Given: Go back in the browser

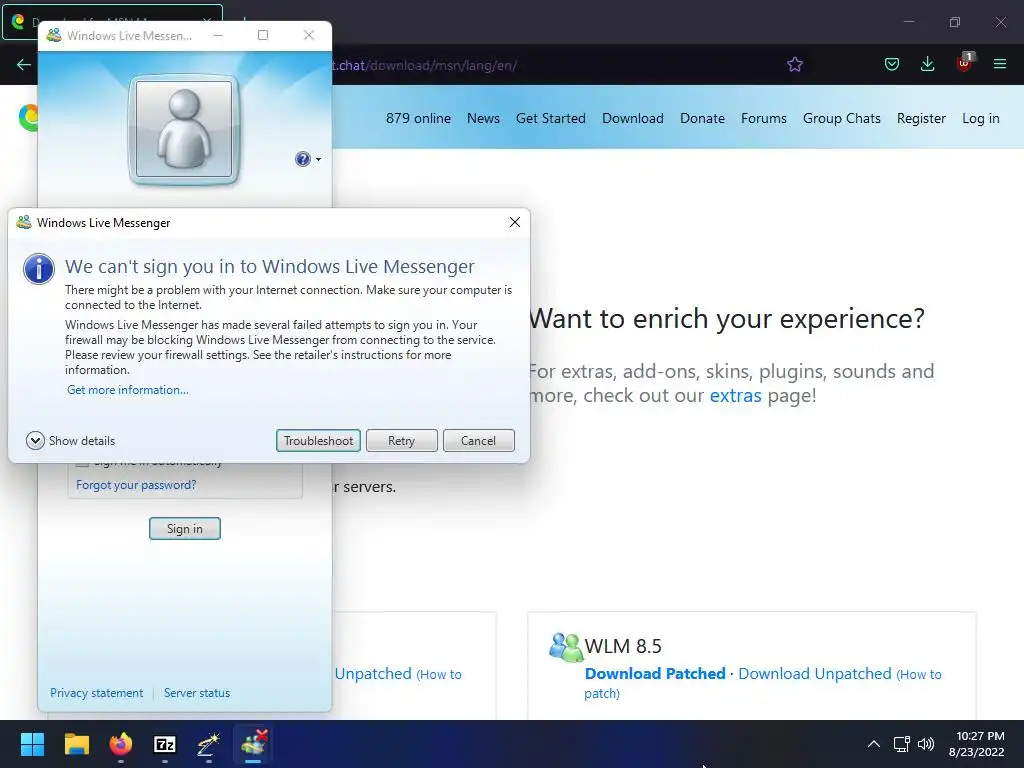Looking at the screenshot, I should (24, 65).
